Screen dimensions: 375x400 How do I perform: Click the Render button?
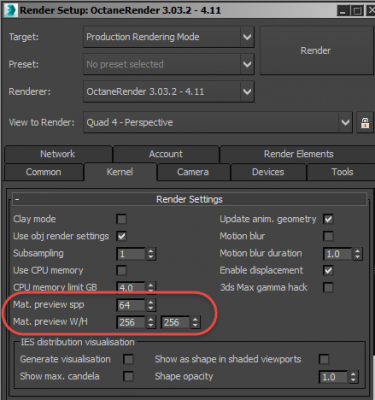pos(316,51)
